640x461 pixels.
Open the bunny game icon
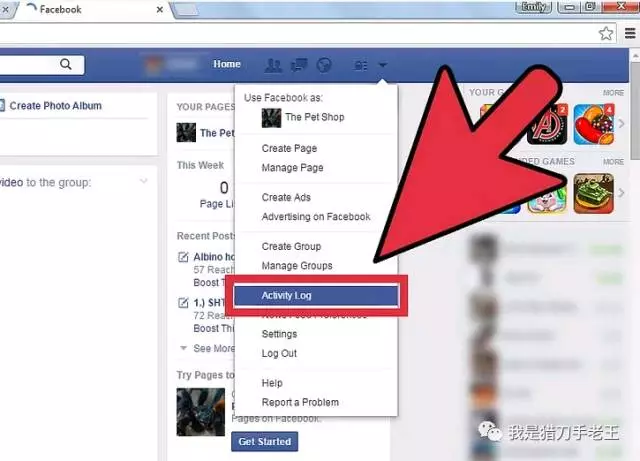(x=547, y=201)
